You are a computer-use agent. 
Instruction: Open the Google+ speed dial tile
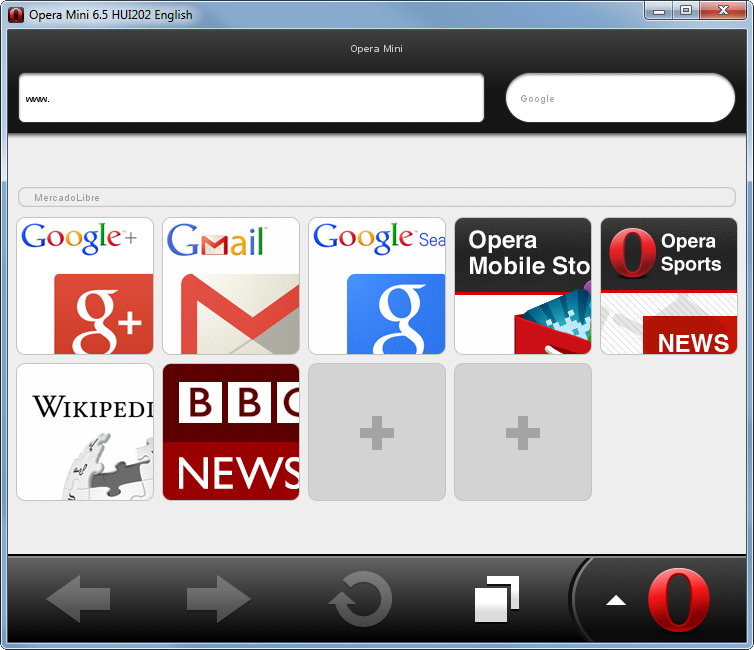click(x=85, y=286)
